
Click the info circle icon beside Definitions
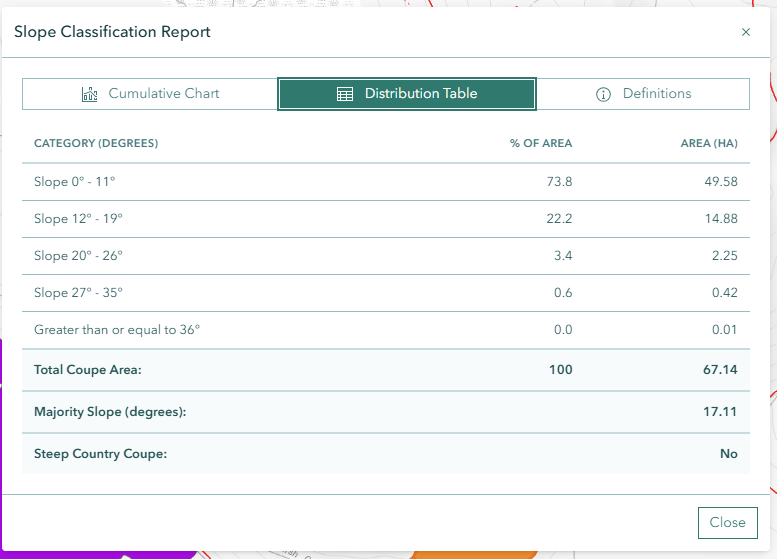603,94
